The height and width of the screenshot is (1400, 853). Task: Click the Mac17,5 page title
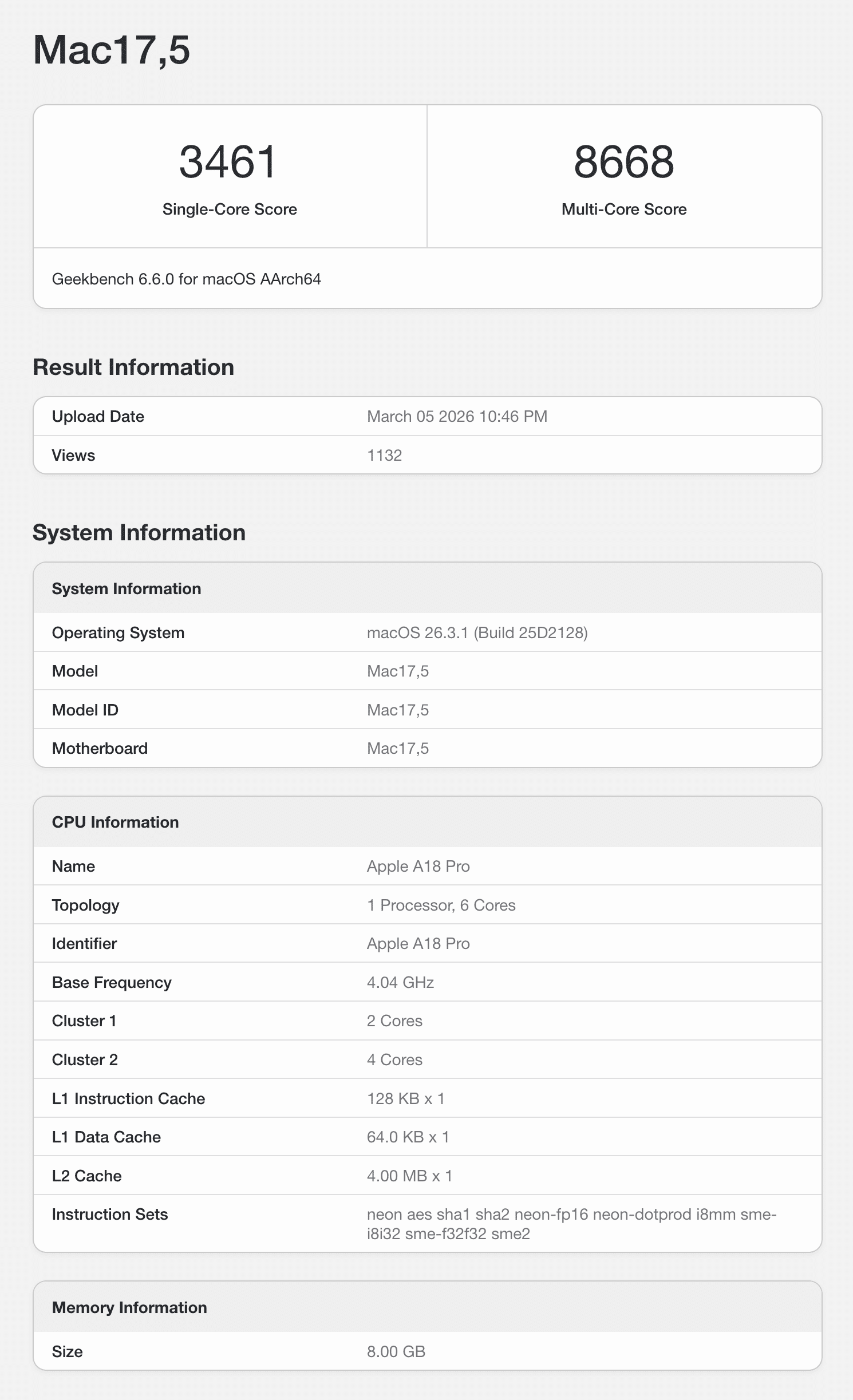[x=112, y=50]
